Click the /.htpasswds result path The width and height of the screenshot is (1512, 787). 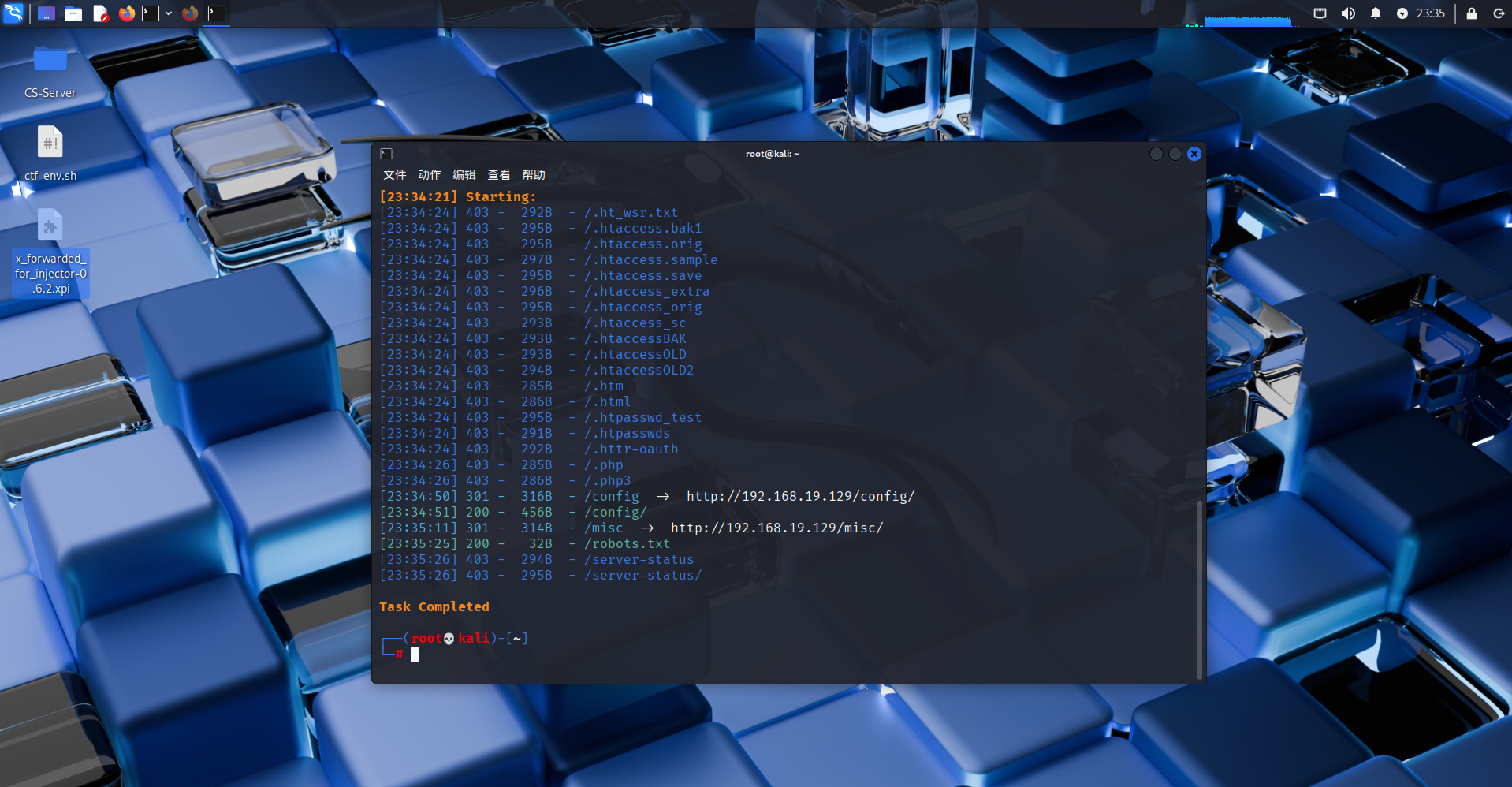[x=627, y=433]
